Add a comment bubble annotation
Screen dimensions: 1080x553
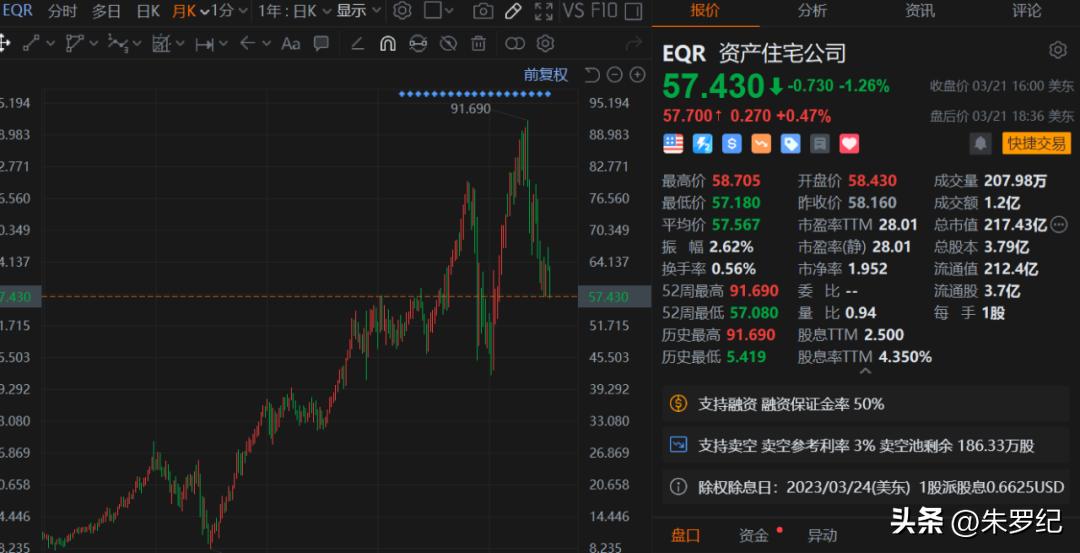click(321, 44)
